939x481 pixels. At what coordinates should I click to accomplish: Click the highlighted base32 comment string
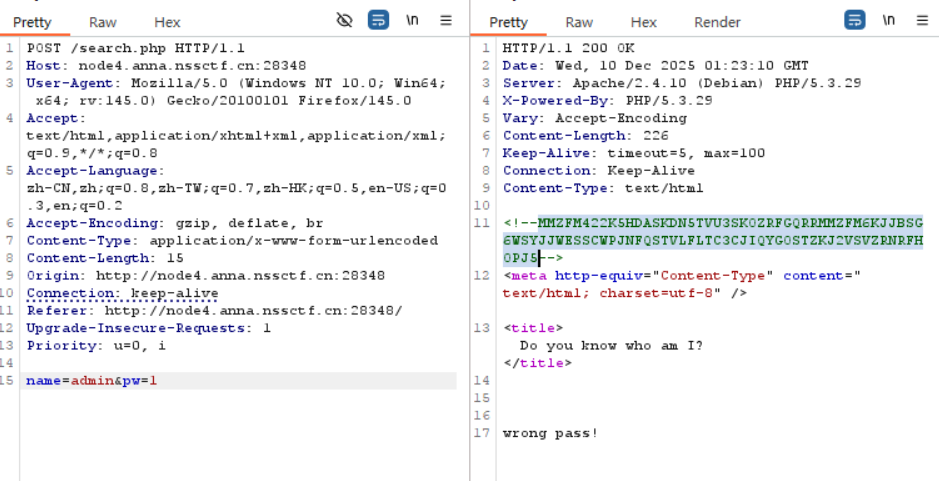coord(713,241)
